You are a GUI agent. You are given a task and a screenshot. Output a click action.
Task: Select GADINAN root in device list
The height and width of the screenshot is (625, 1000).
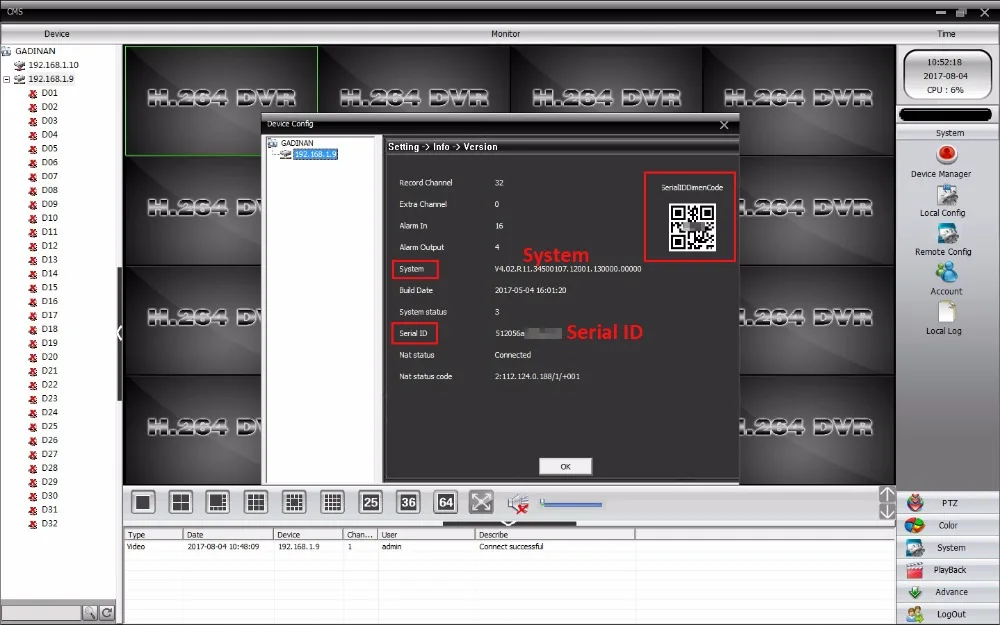pos(35,51)
